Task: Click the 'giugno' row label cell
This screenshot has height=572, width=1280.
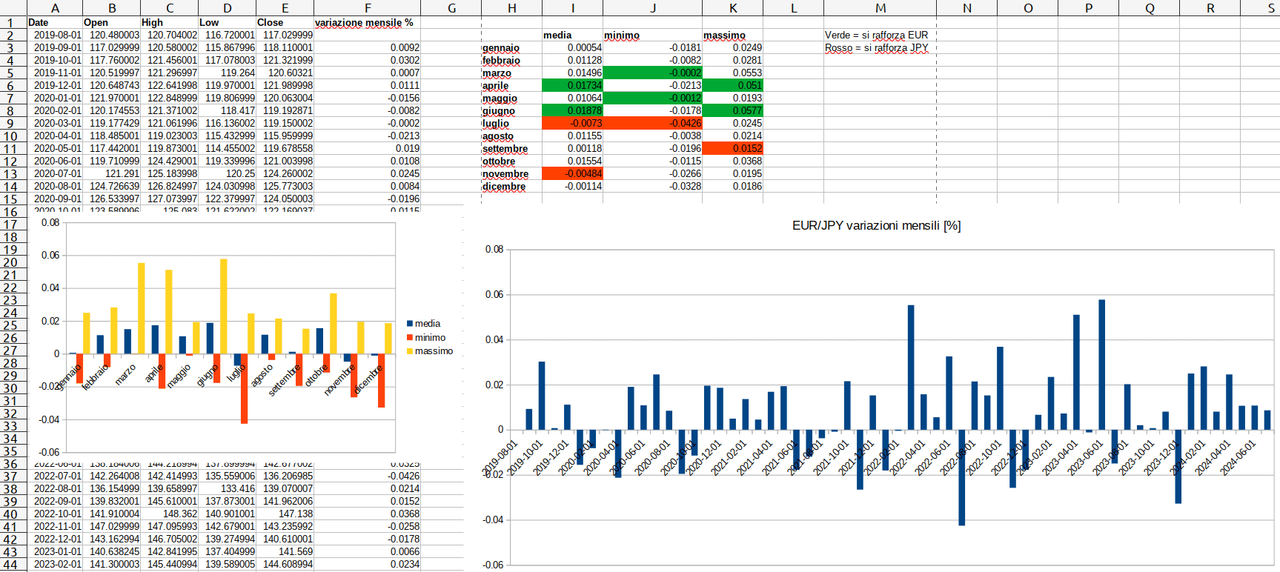Action: [511, 111]
